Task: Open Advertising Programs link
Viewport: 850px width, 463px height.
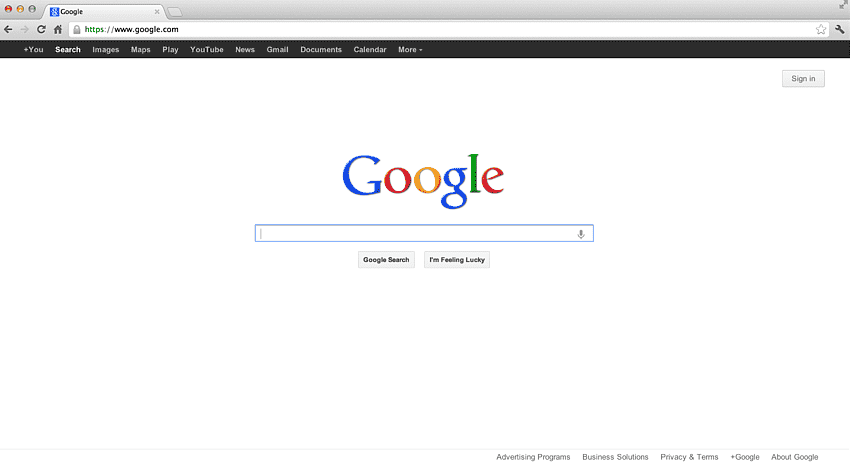Action: click(x=533, y=457)
